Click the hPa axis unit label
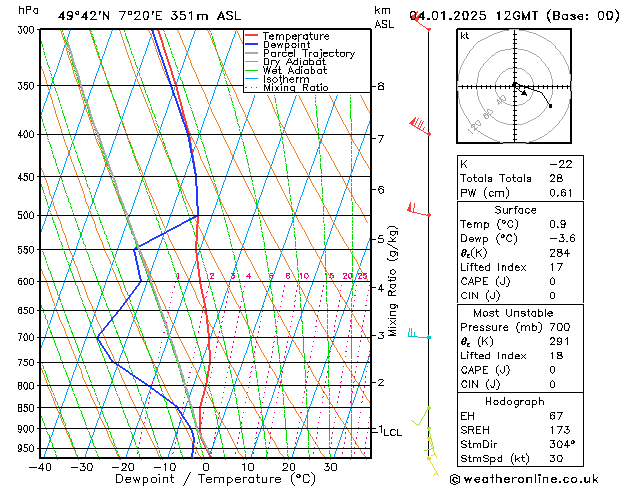The image size is (629, 486). tap(28, 10)
